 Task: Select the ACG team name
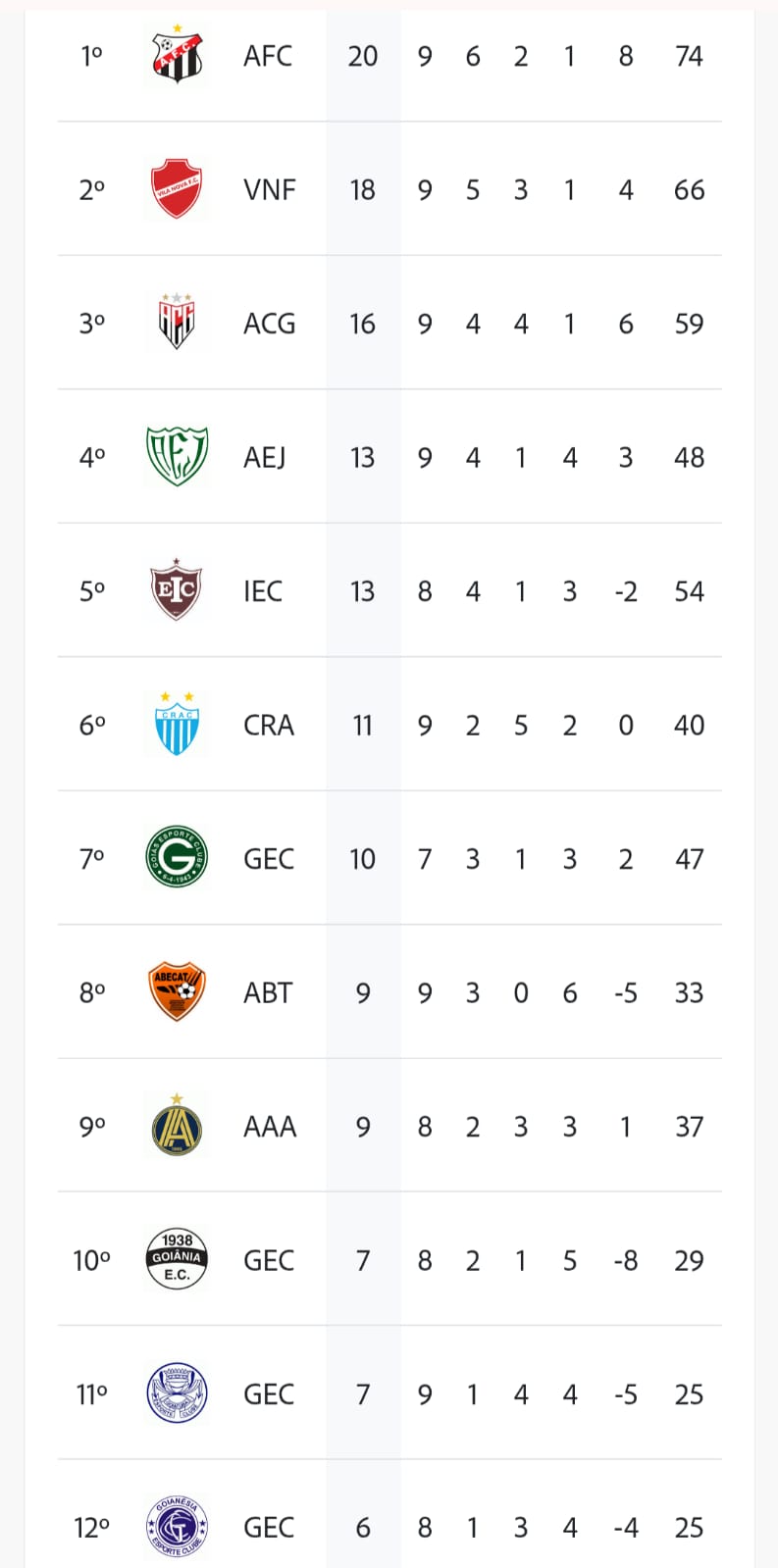tap(269, 324)
